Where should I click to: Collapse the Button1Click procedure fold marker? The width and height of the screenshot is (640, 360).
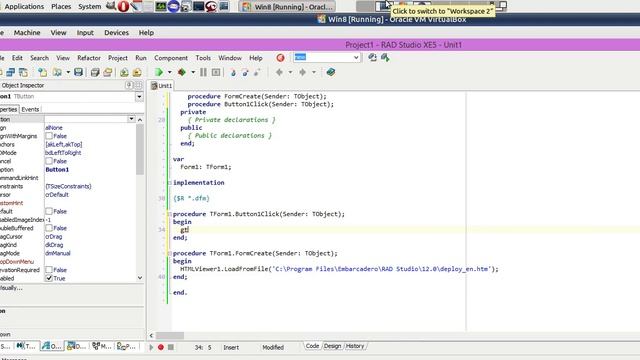(x=169, y=214)
